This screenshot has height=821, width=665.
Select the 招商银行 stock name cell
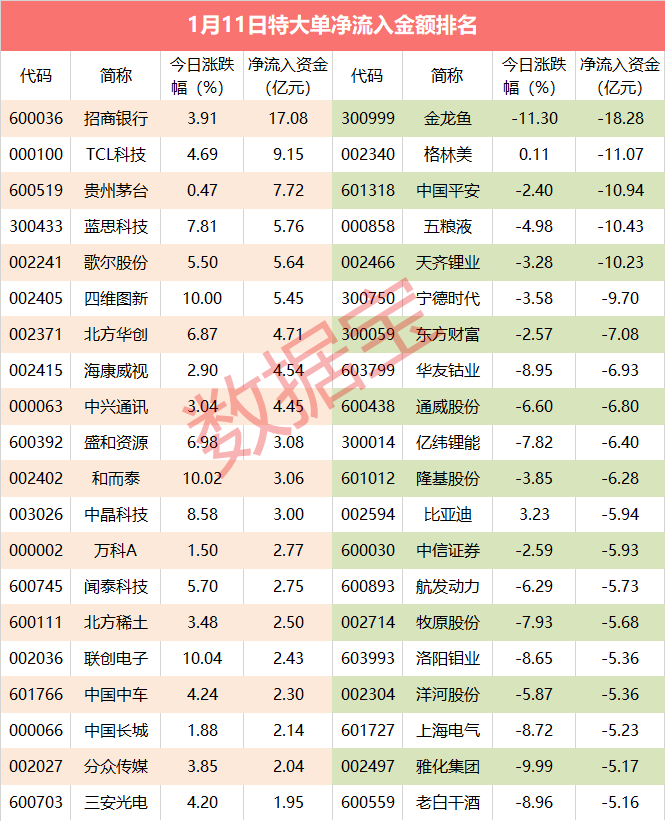116,119
